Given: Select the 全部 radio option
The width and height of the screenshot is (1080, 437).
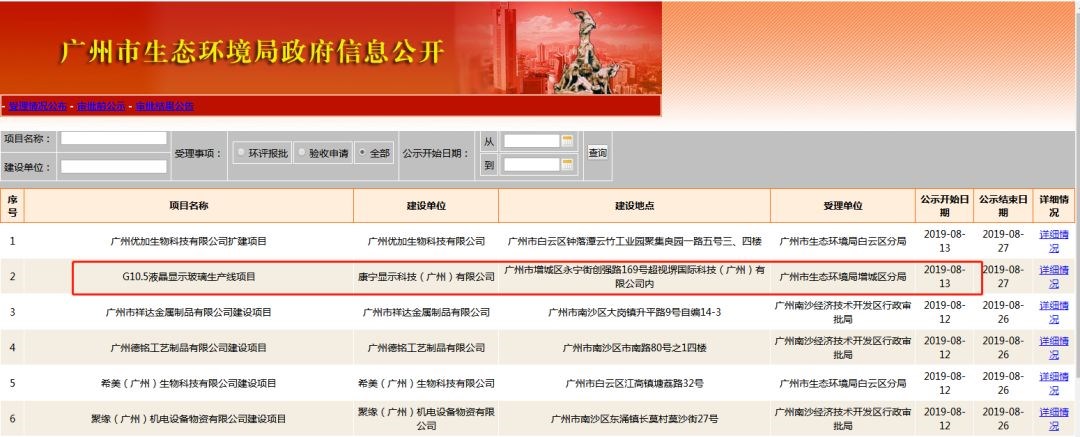Looking at the screenshot, I should [362, 153].
